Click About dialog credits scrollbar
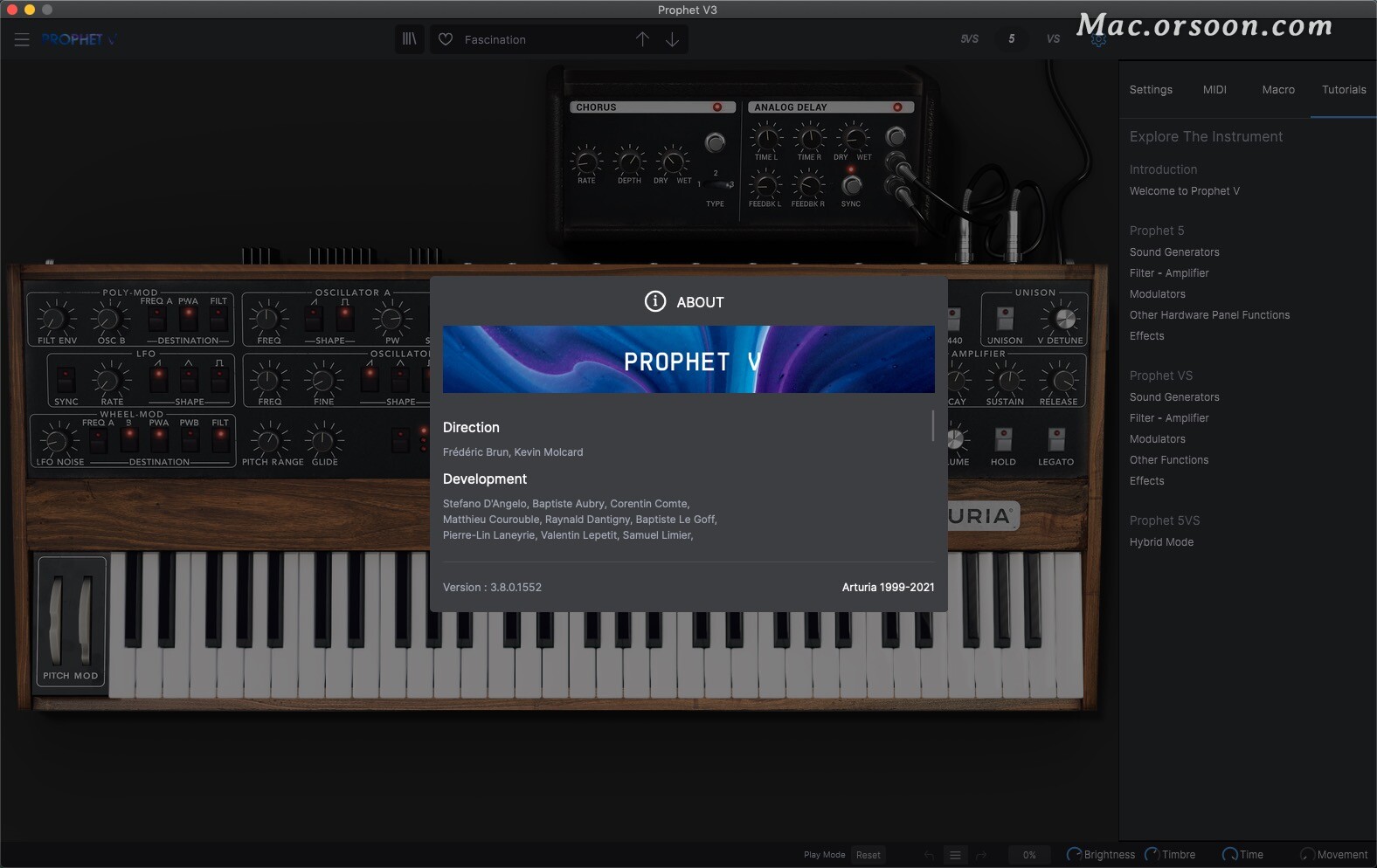Image resolution: width=1377 pixels, height=868 pixels. tap(933, 425)
